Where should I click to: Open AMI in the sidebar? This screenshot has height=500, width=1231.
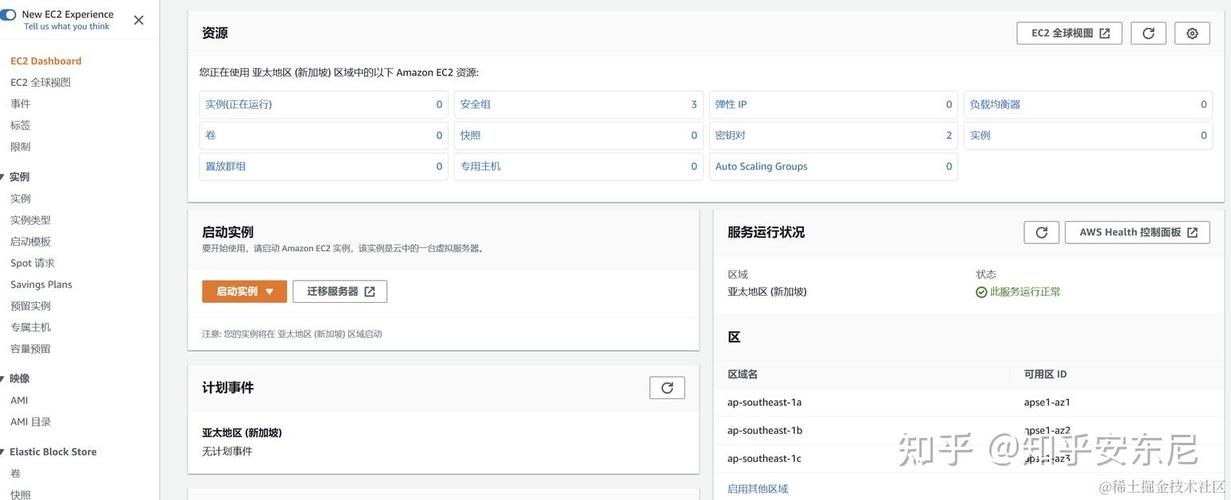pos(19,400)
